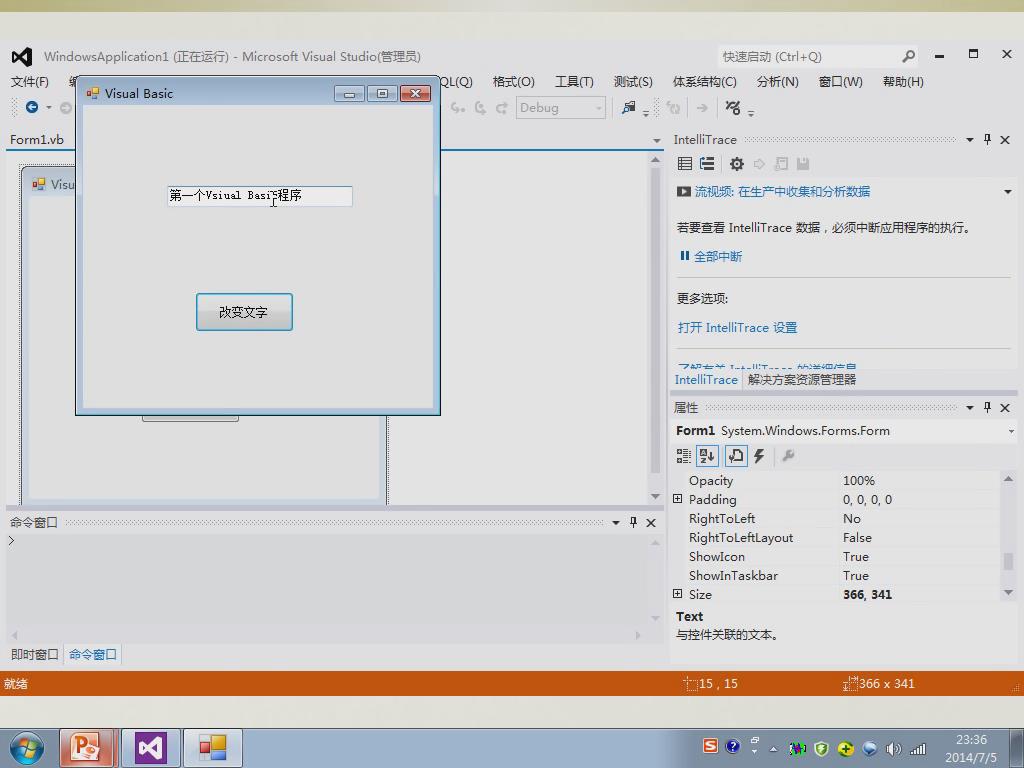Click the volume speaker tray icon

pyautogui.click(x=893, y=749)
